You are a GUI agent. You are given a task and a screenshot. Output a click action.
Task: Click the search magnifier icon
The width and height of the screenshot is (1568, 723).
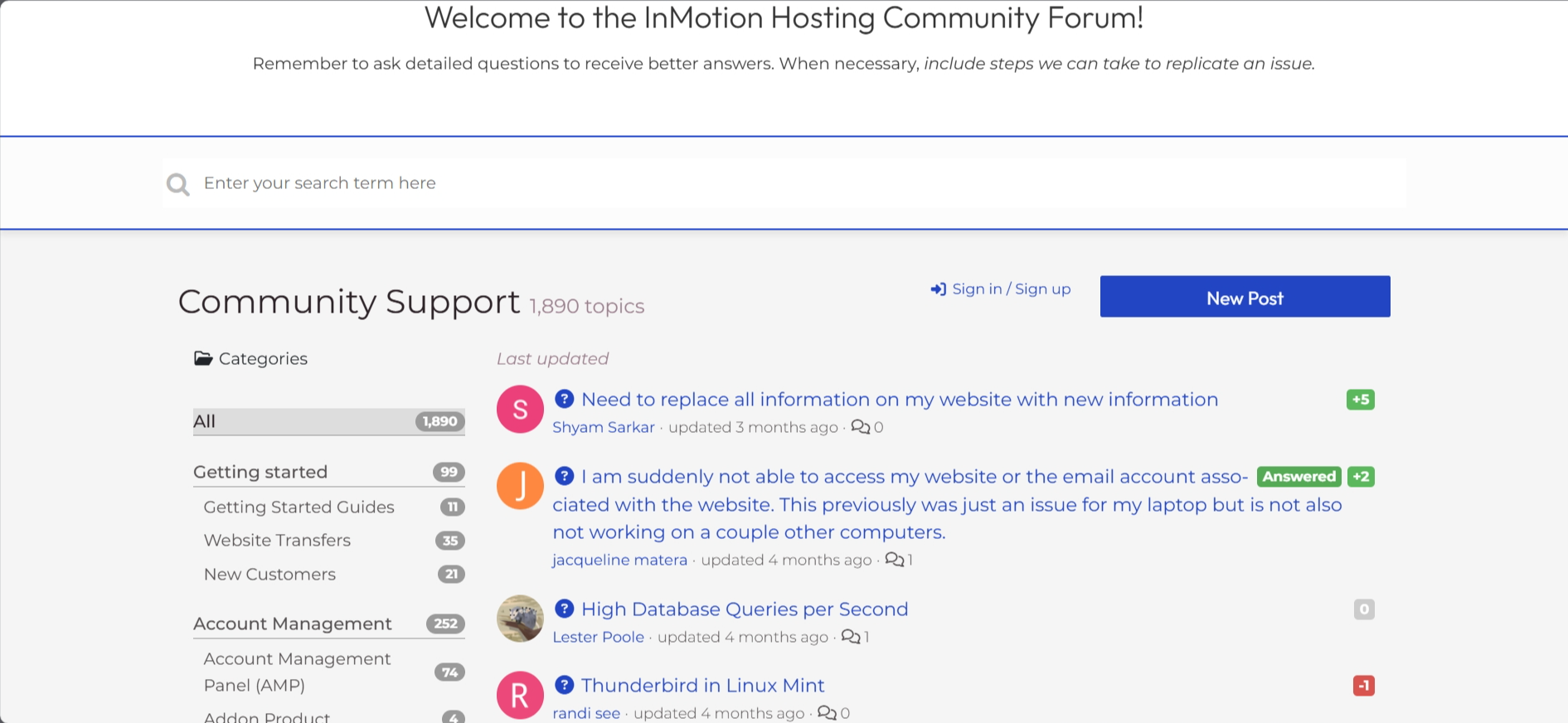[x=178, y=184]
